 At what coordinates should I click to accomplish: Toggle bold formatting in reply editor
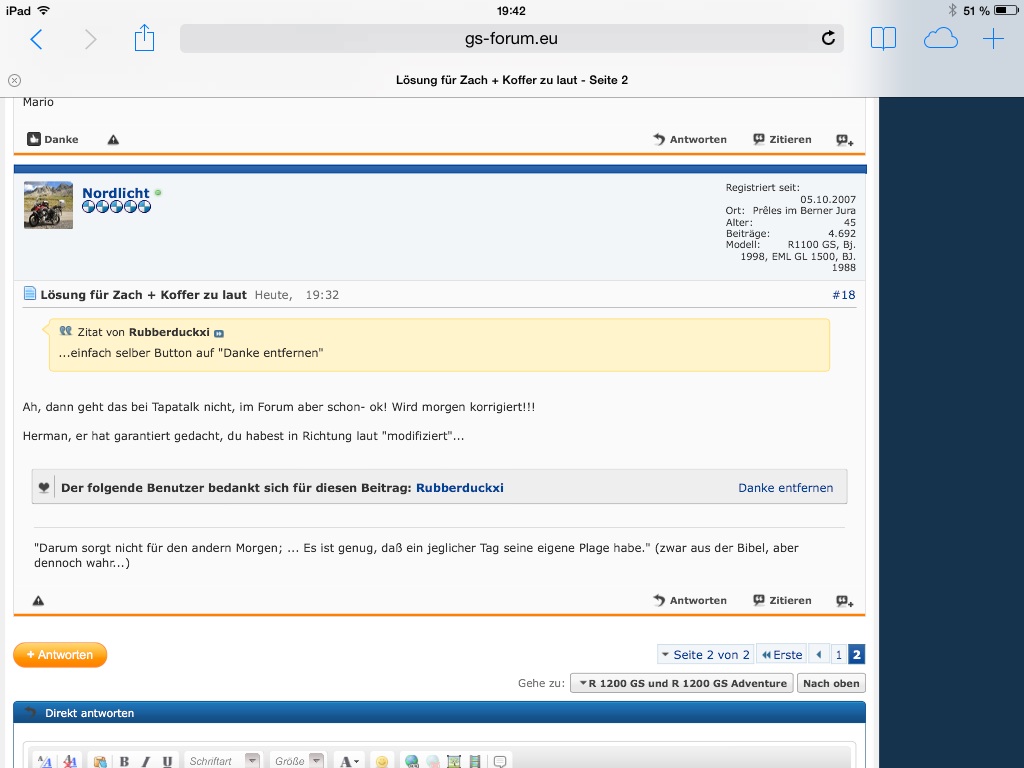(125, 761)
